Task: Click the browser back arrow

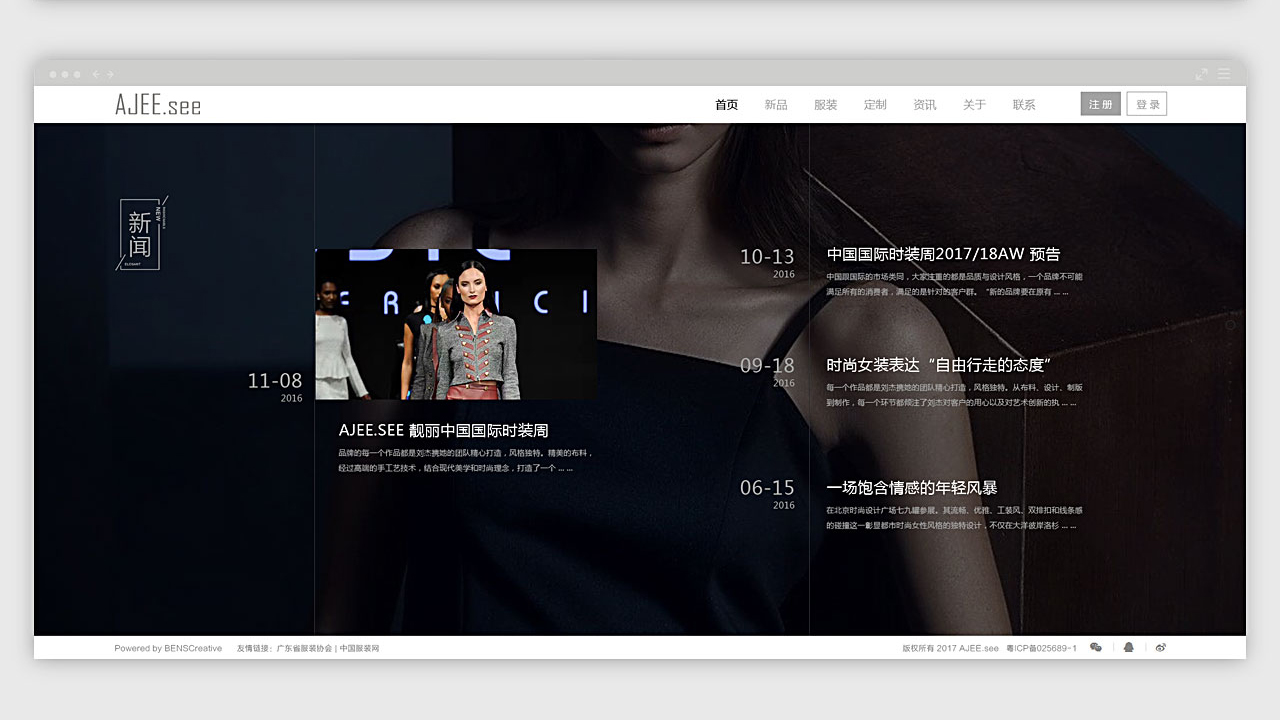Action: pyautogui.click(x=96, y=74)
